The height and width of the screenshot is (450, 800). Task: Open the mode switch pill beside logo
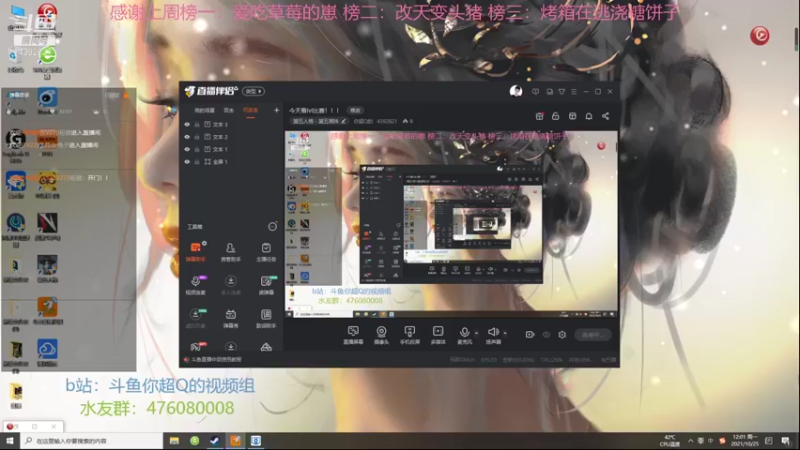coord(254,91)
